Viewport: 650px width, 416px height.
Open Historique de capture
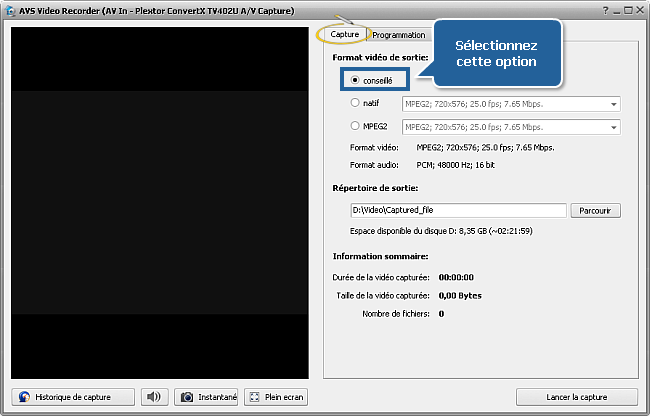point(73,397)
